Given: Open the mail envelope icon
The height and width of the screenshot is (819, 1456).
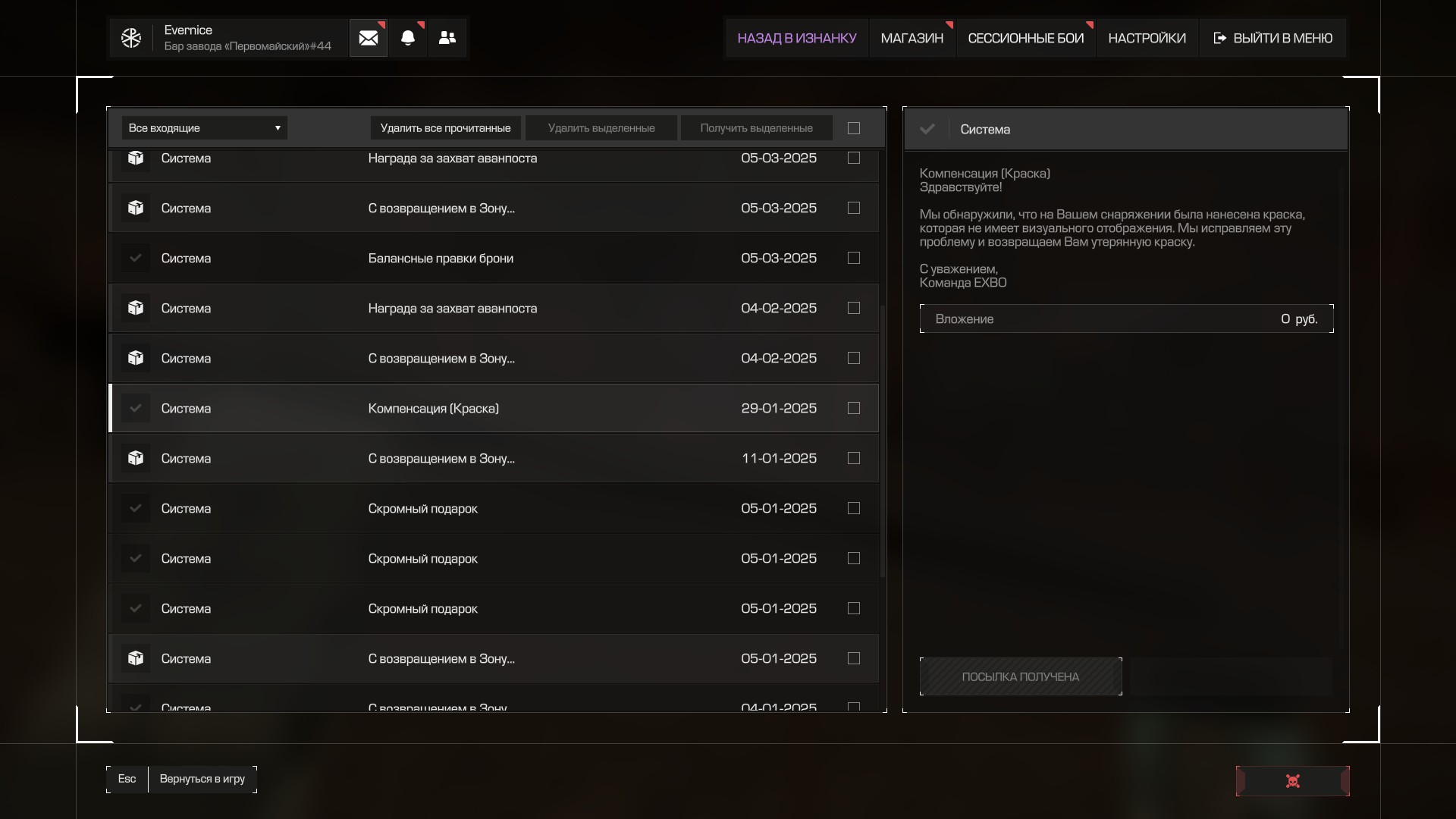Looking at the screenshot, I should (369, 38).
